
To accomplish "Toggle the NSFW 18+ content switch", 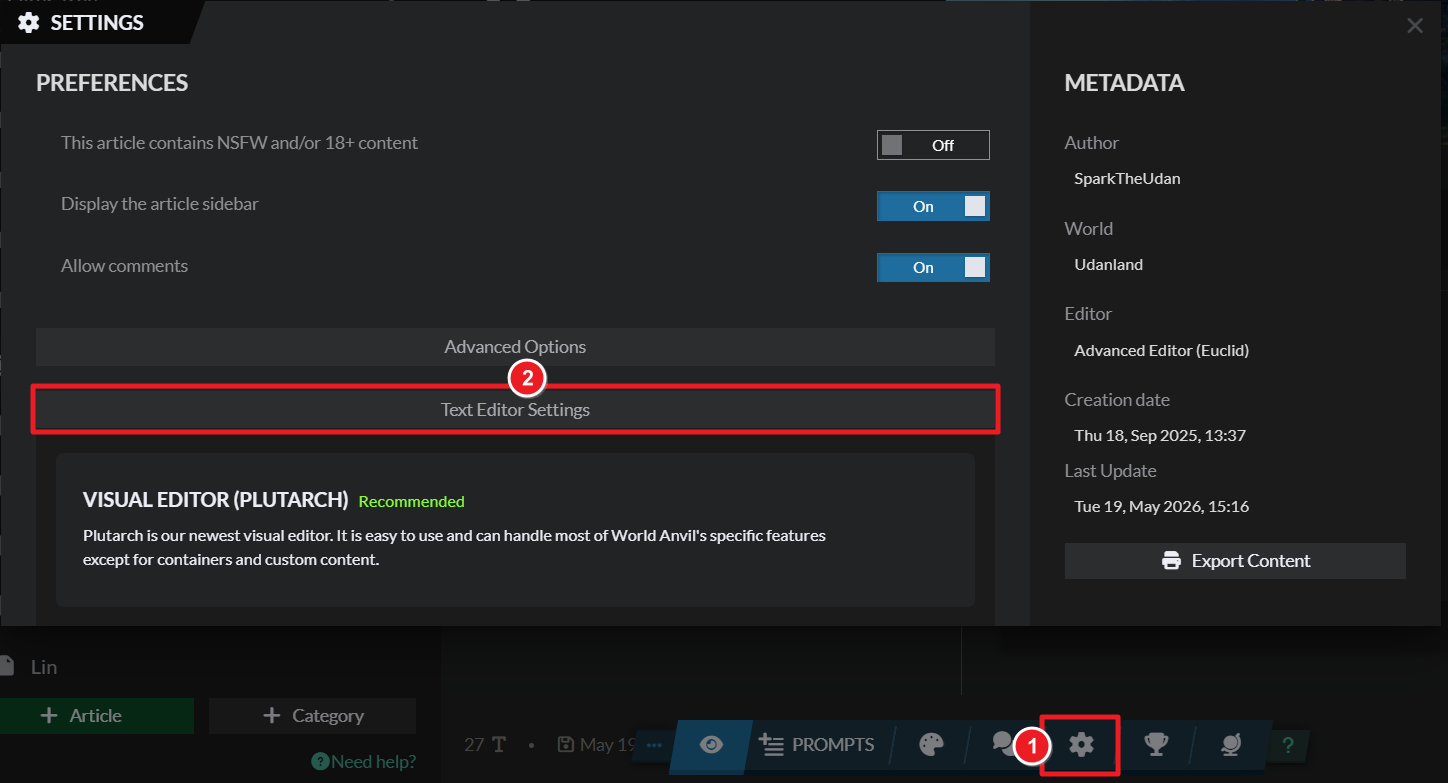I will [x=933, y=145].
